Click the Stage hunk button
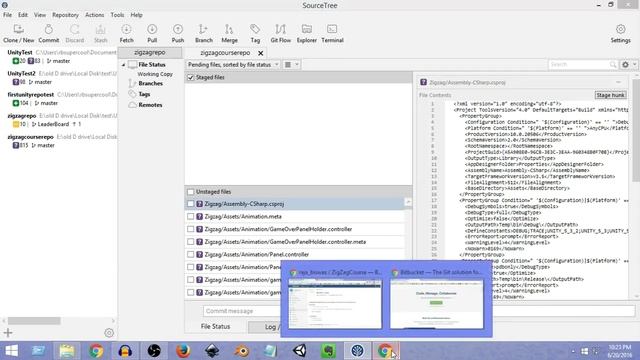Screen dimensions: 640x360 [610, 95]
